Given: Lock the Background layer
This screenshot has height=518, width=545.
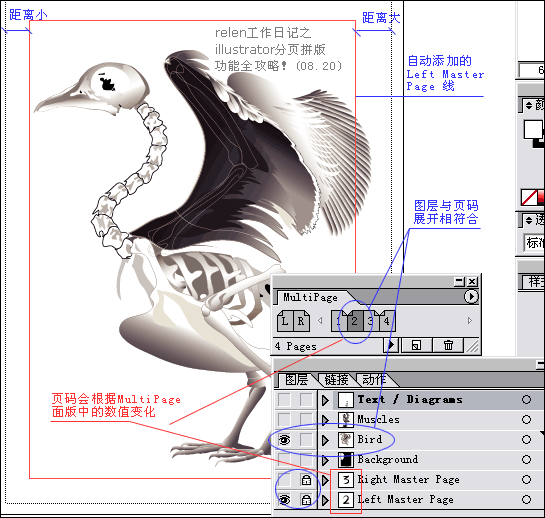Looking at the screenshot, I should (x=306, y=460).
